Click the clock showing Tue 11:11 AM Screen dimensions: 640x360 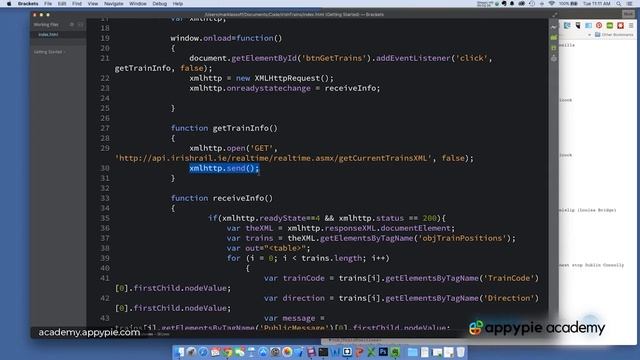[x=596, y=4]
